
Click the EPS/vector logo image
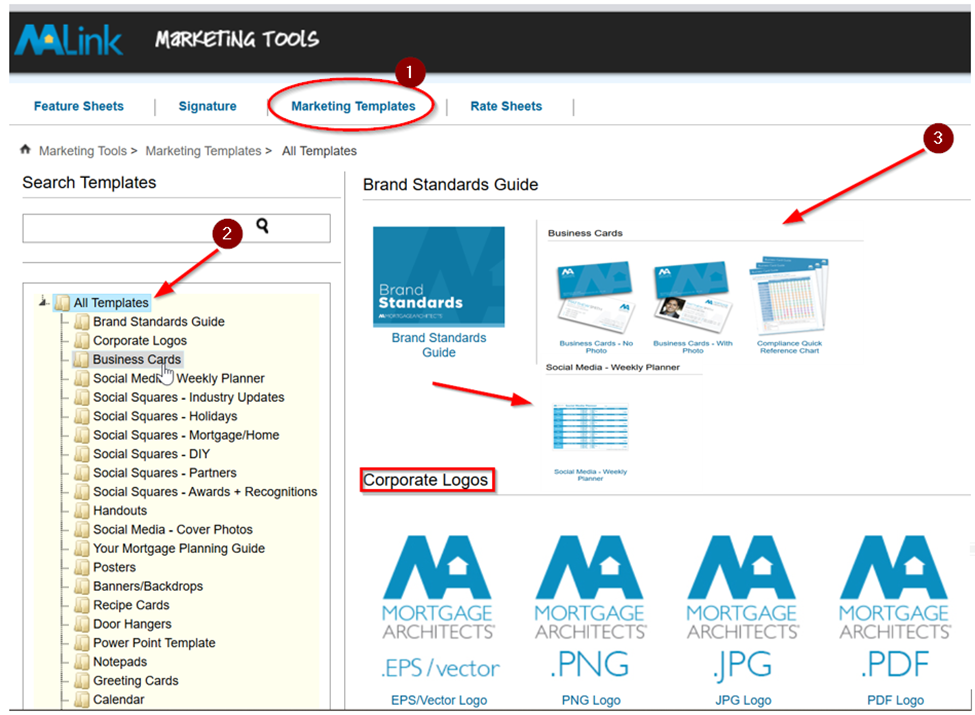[439, 607]
